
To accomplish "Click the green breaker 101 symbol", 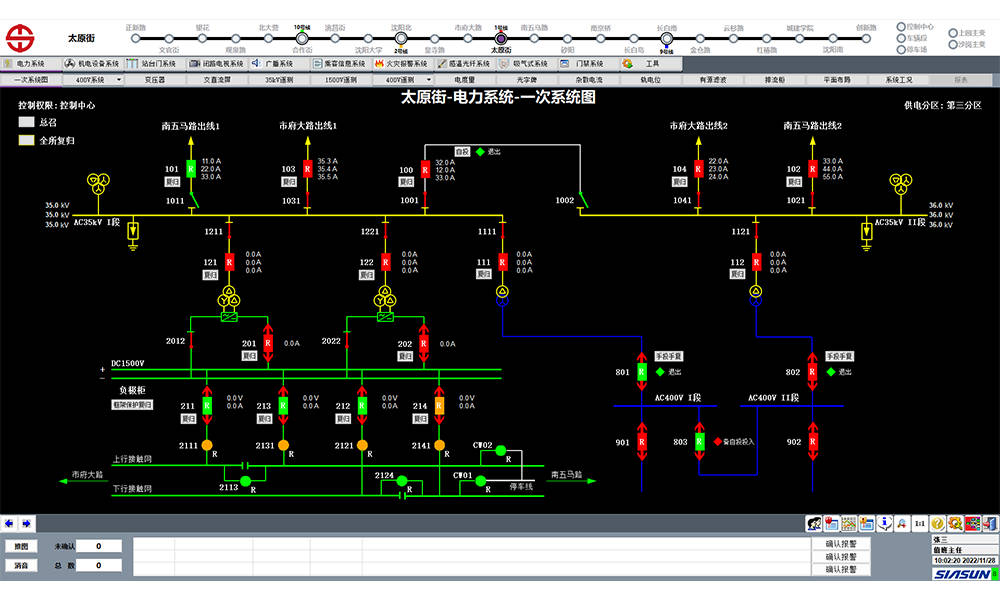I will tap(190, 169).
